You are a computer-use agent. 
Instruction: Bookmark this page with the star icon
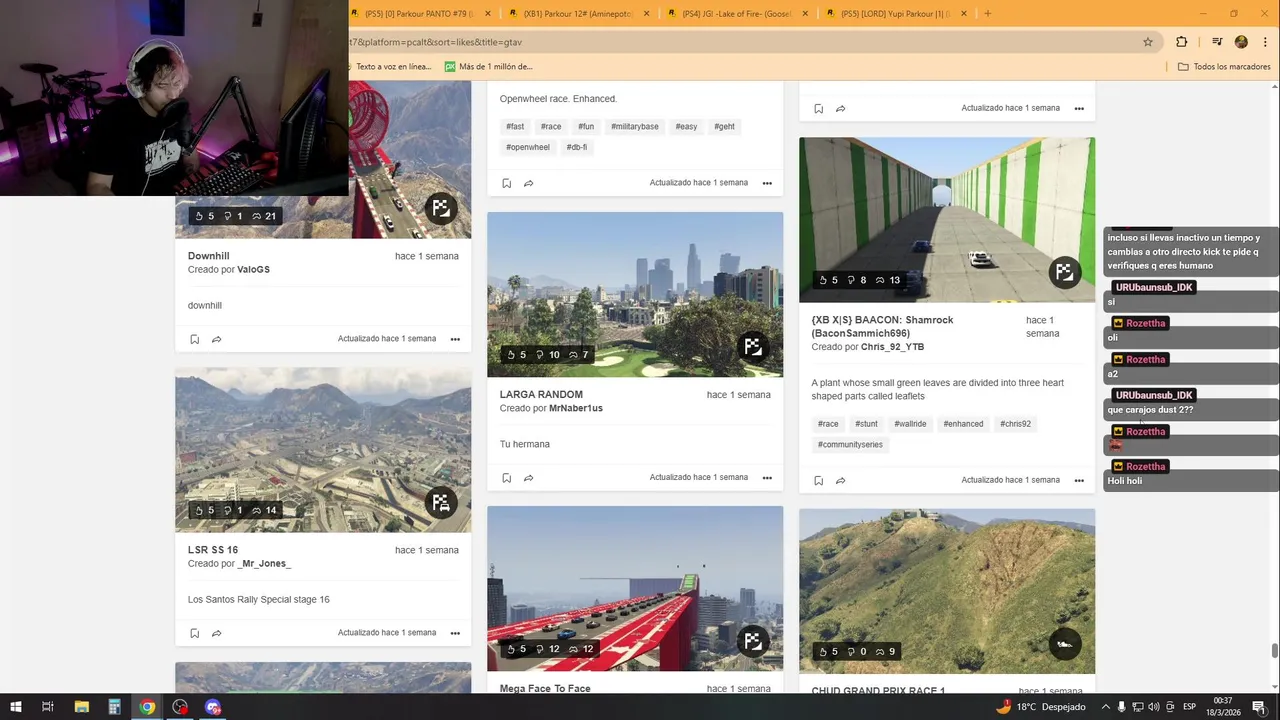pos(1148,42)
